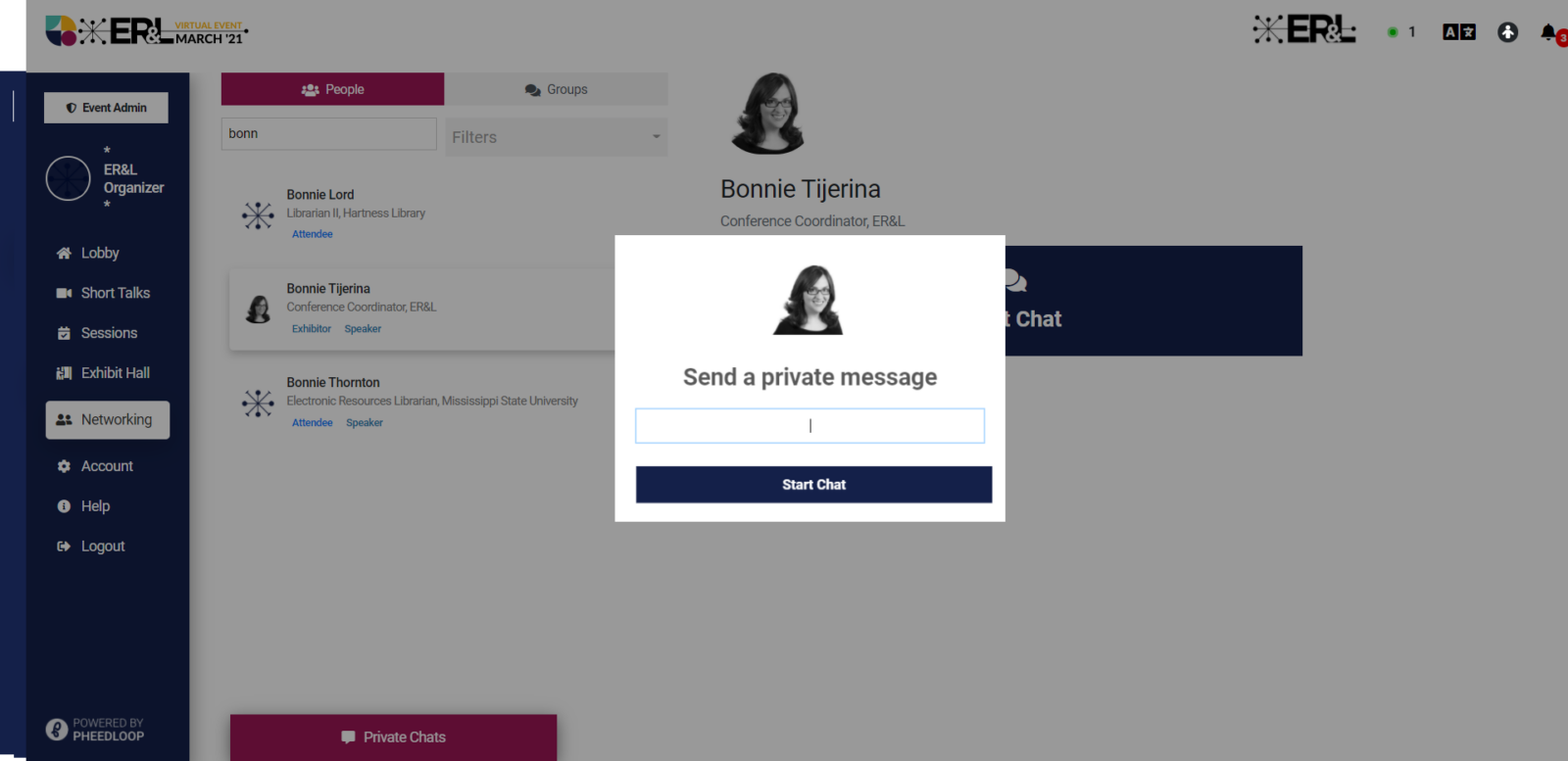Switch to the Groups tab
The width and height of the screenshot is (1568, 761).
pos(556,89)
